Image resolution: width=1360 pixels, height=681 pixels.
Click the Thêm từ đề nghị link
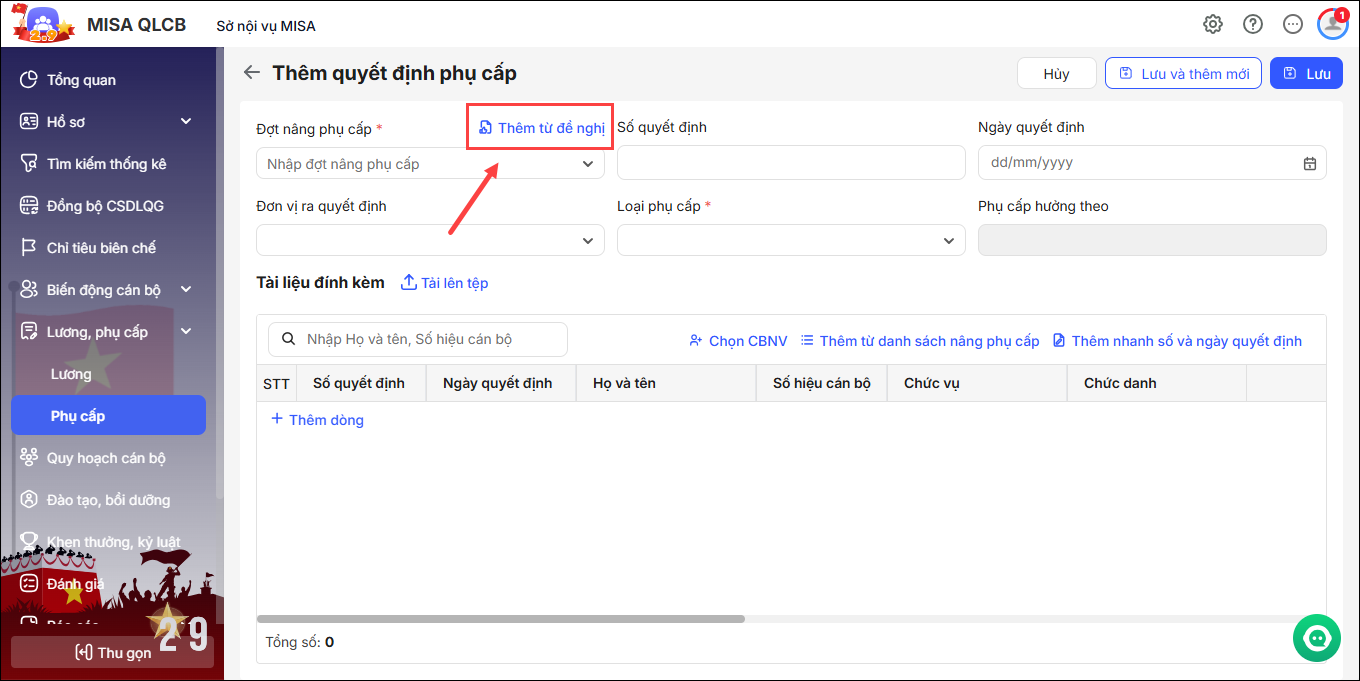tap(542, 128)
